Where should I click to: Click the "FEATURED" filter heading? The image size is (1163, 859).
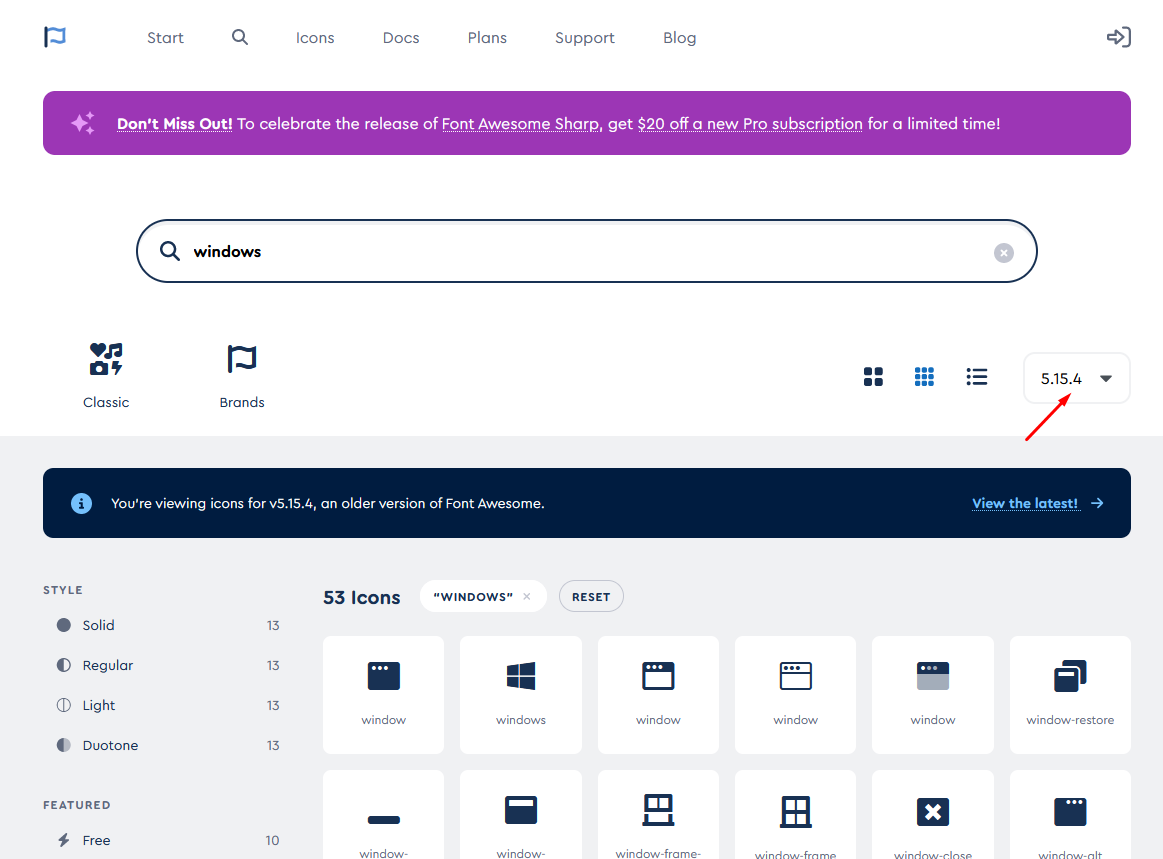76,805
